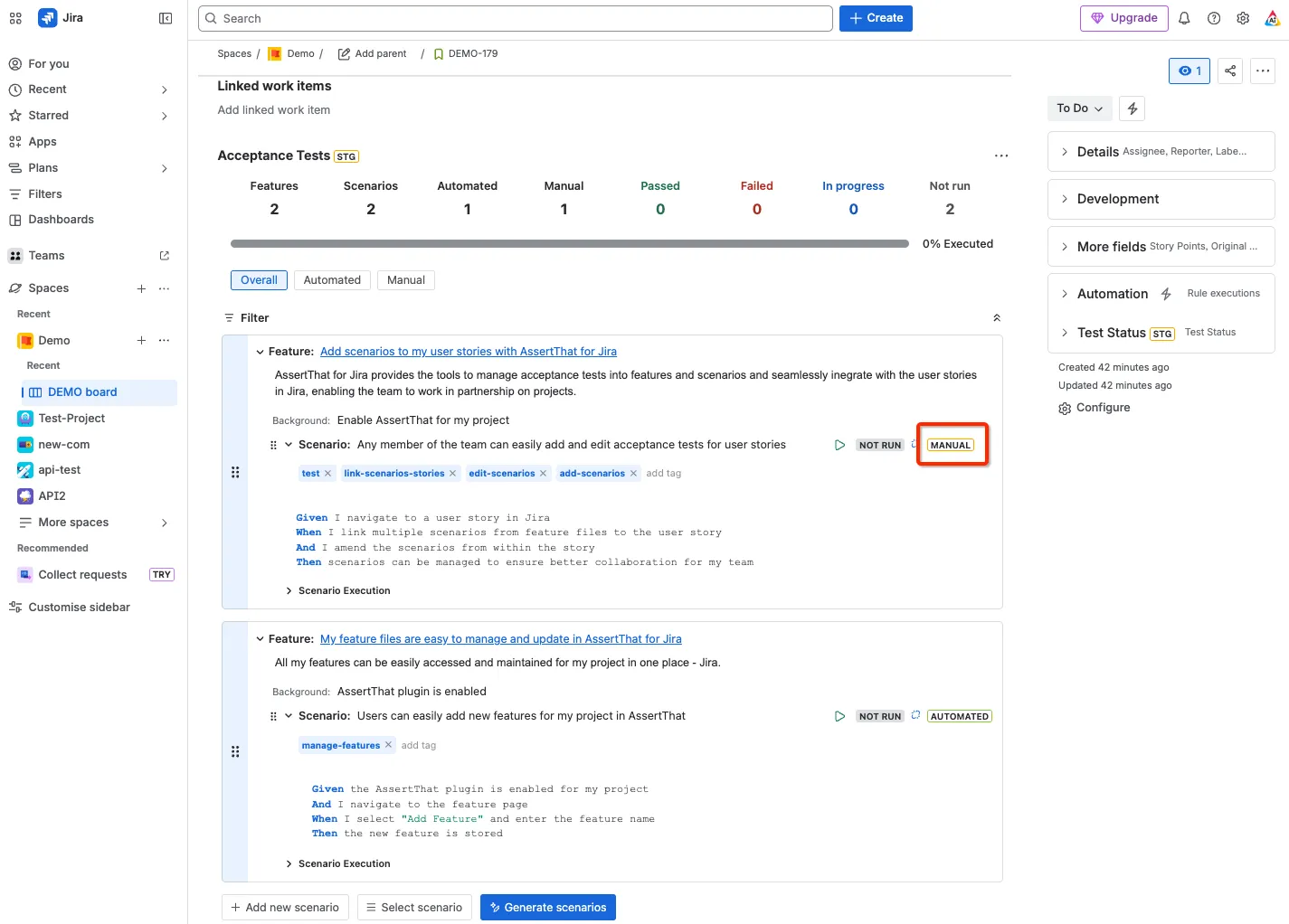Remove the link-scenarios-stories tag
1289x924 pixels.
click(x=452, y=474)
